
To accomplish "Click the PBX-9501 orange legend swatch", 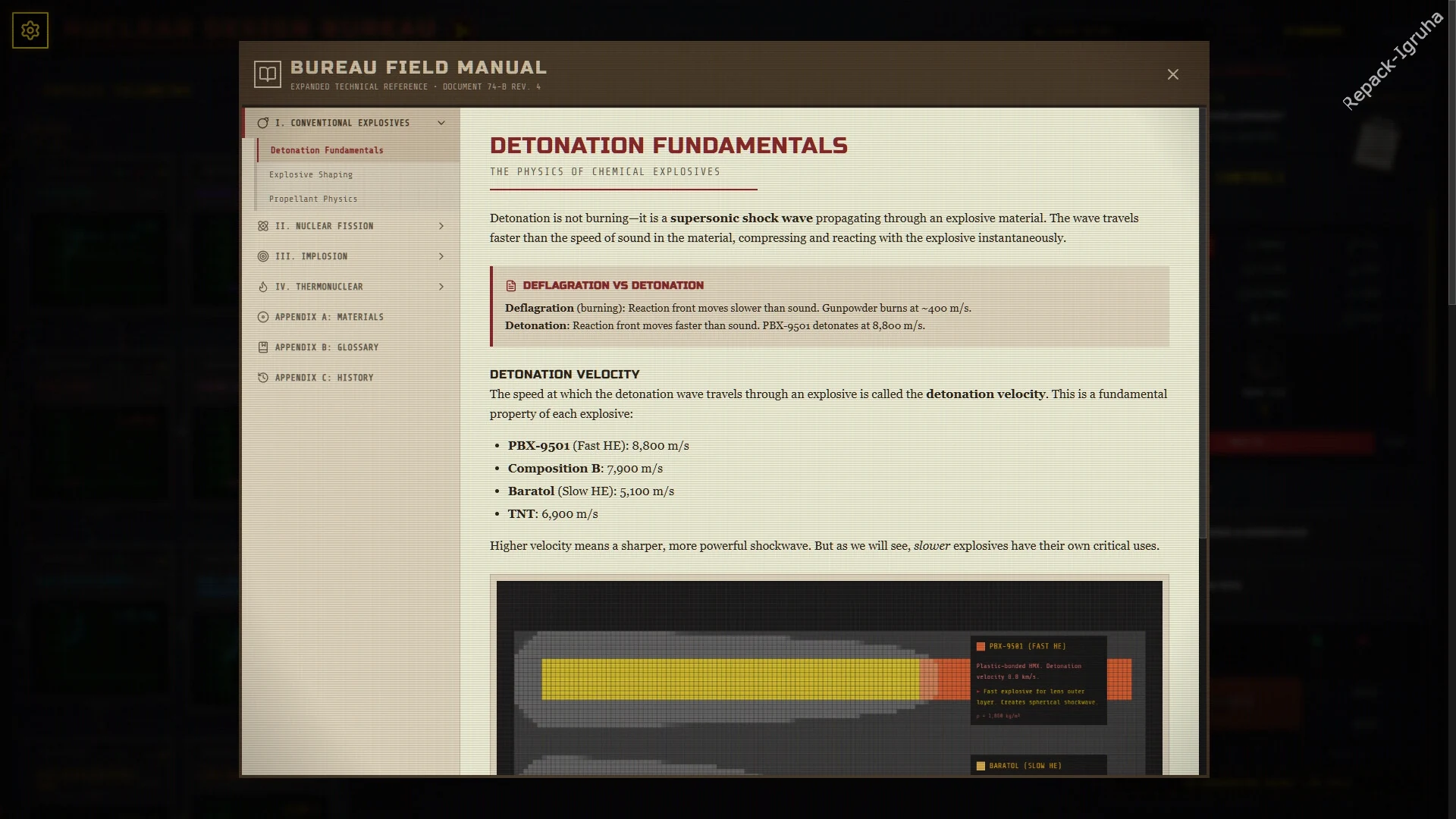I will 981,647.
